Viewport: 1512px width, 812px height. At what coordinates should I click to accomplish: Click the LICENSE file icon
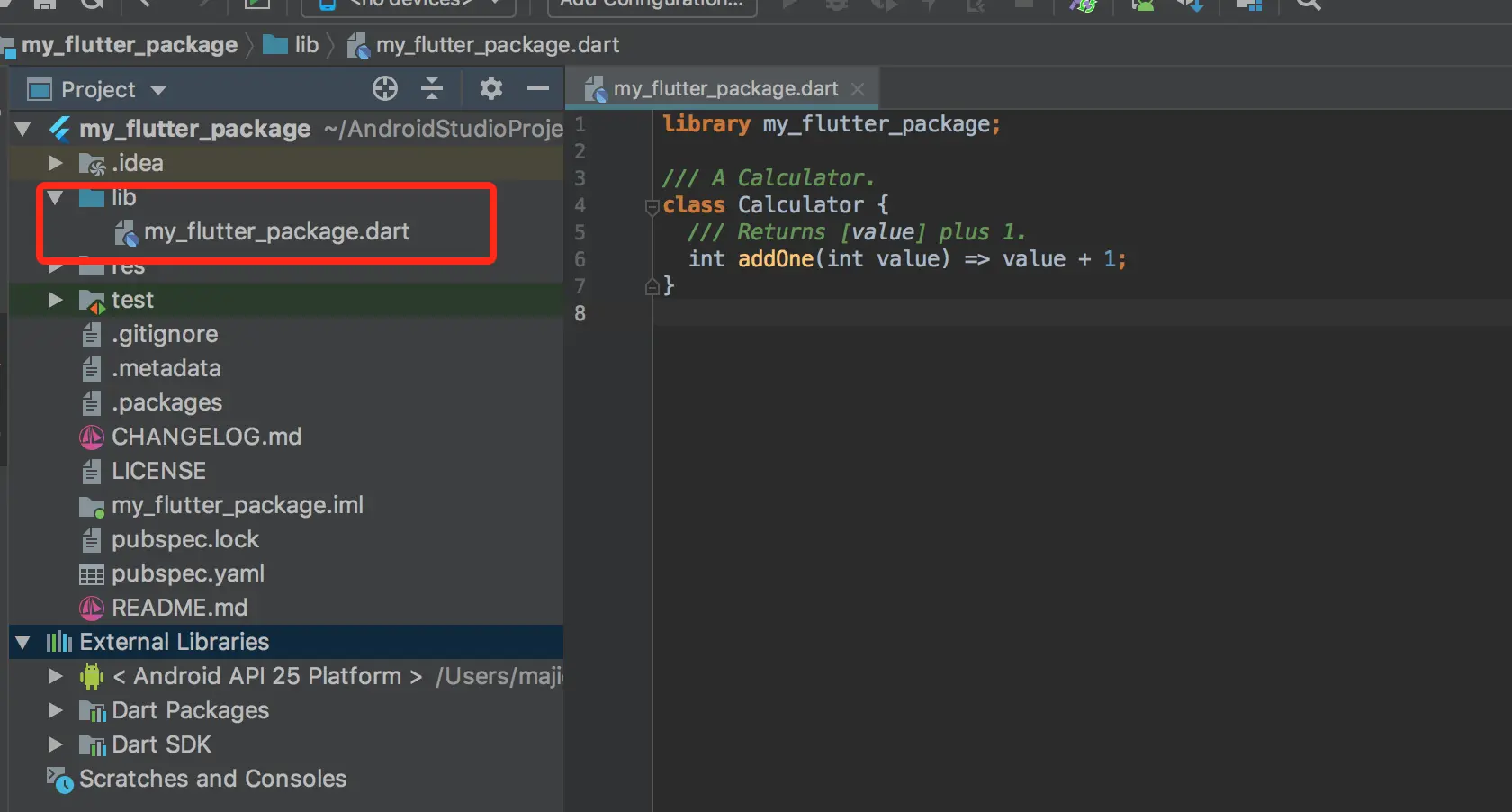92,472
